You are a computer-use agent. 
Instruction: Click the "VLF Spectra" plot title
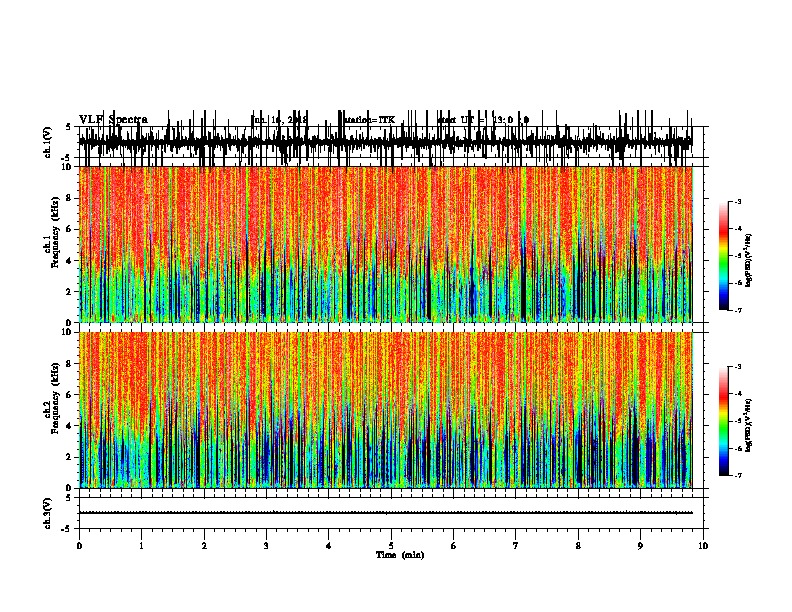point(113,120)
